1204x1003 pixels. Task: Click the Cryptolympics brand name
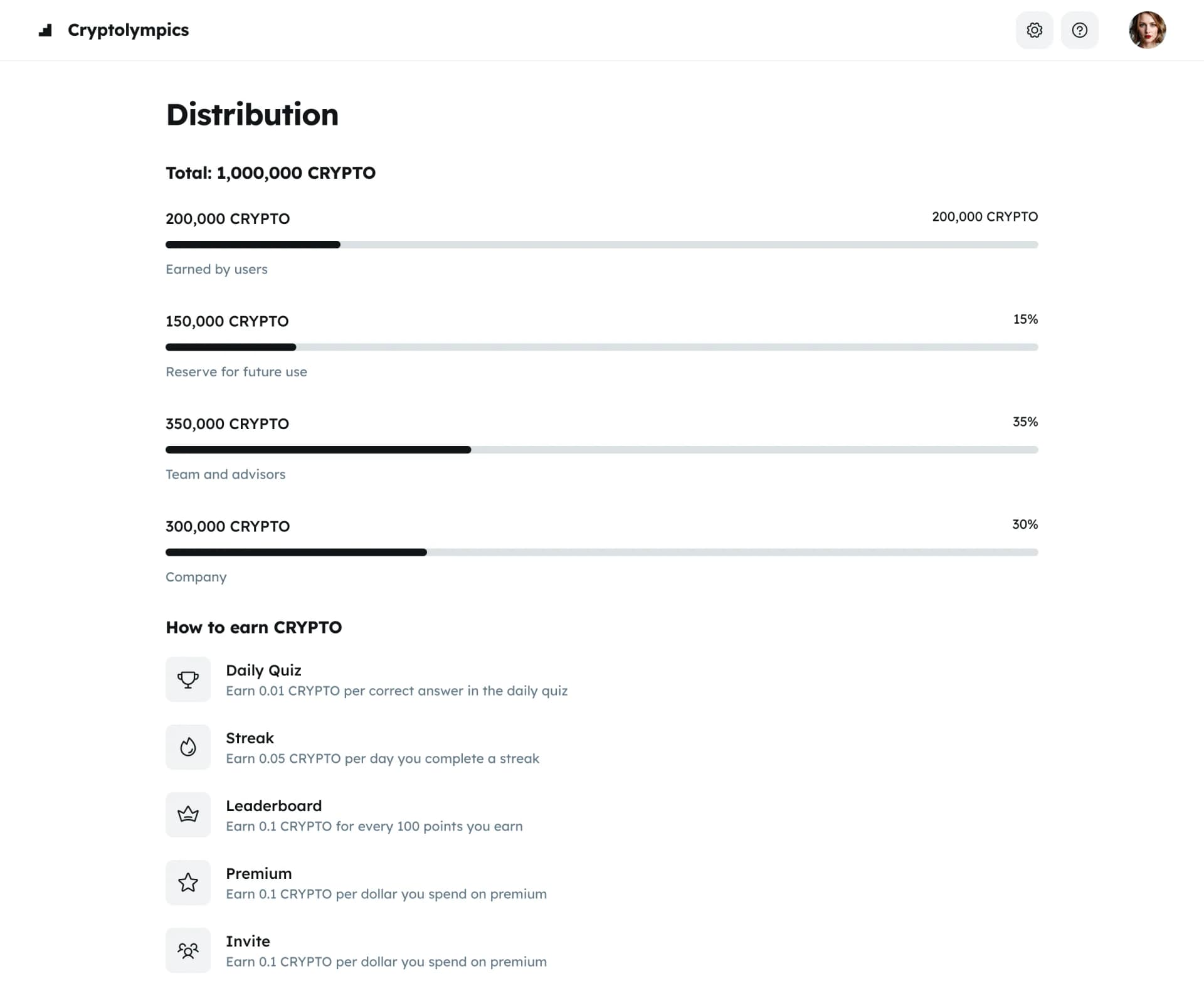tap(128, 30)
